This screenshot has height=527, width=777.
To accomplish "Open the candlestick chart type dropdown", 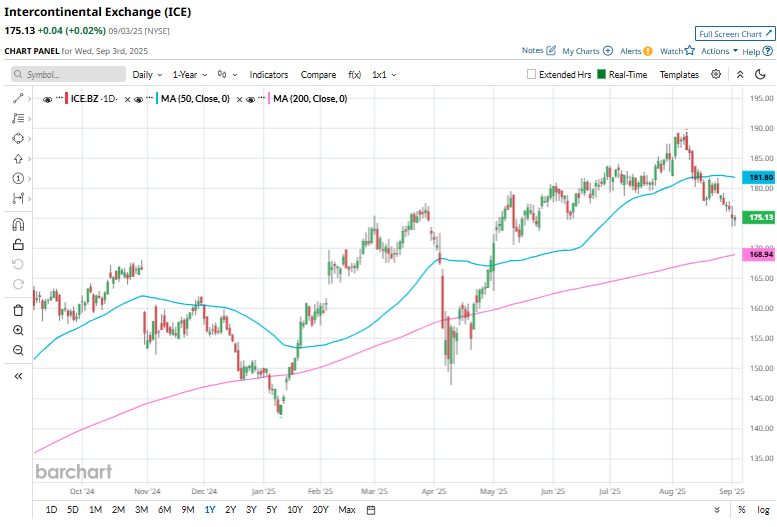I will pos(227,74).
